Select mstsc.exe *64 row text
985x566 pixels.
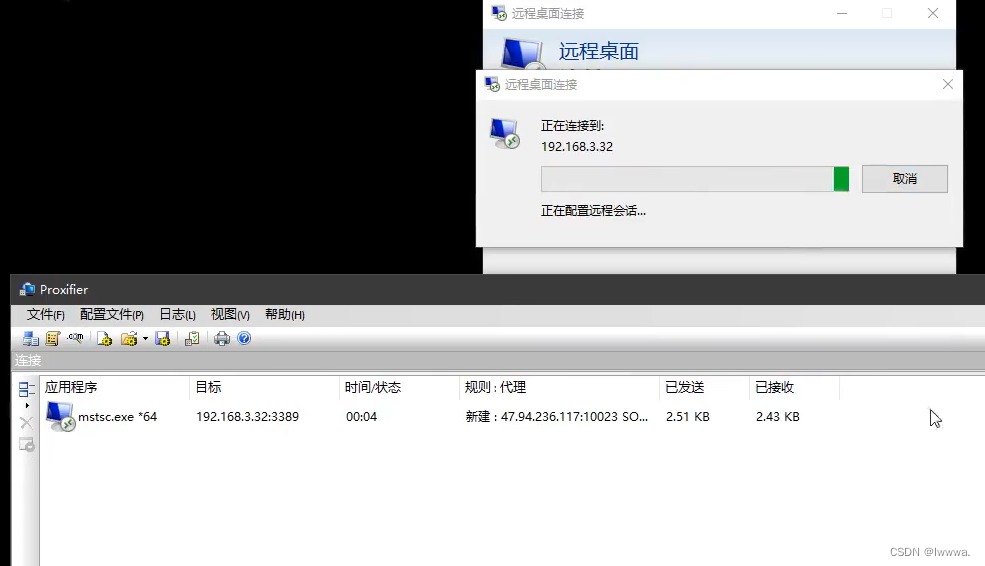pyautogui.click(x=117, y=416)
